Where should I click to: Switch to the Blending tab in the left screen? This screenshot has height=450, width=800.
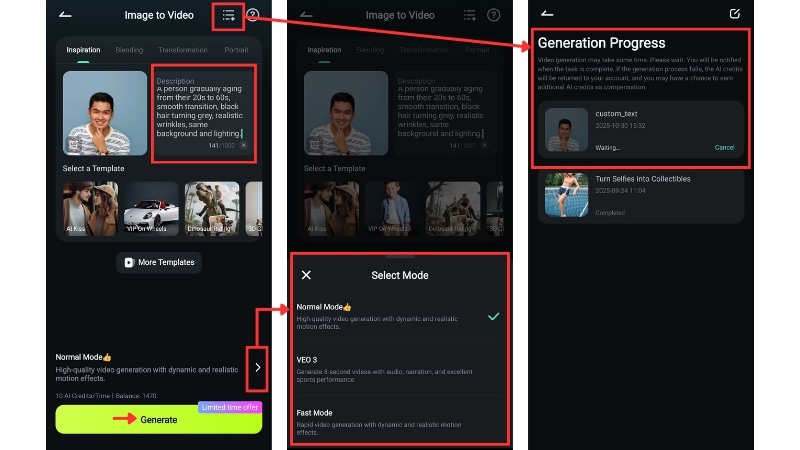[x=129, y=50]
